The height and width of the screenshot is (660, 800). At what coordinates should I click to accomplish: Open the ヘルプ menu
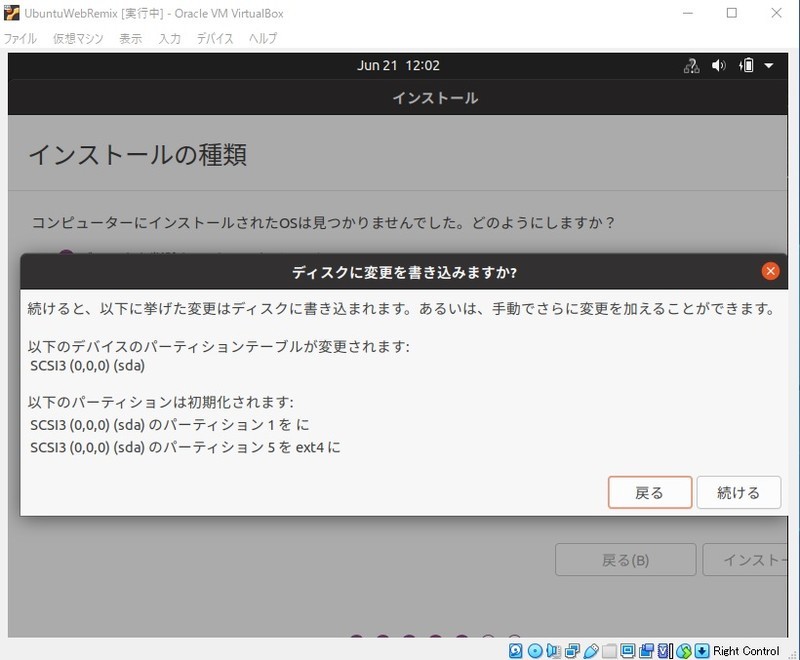coord(263,38)
